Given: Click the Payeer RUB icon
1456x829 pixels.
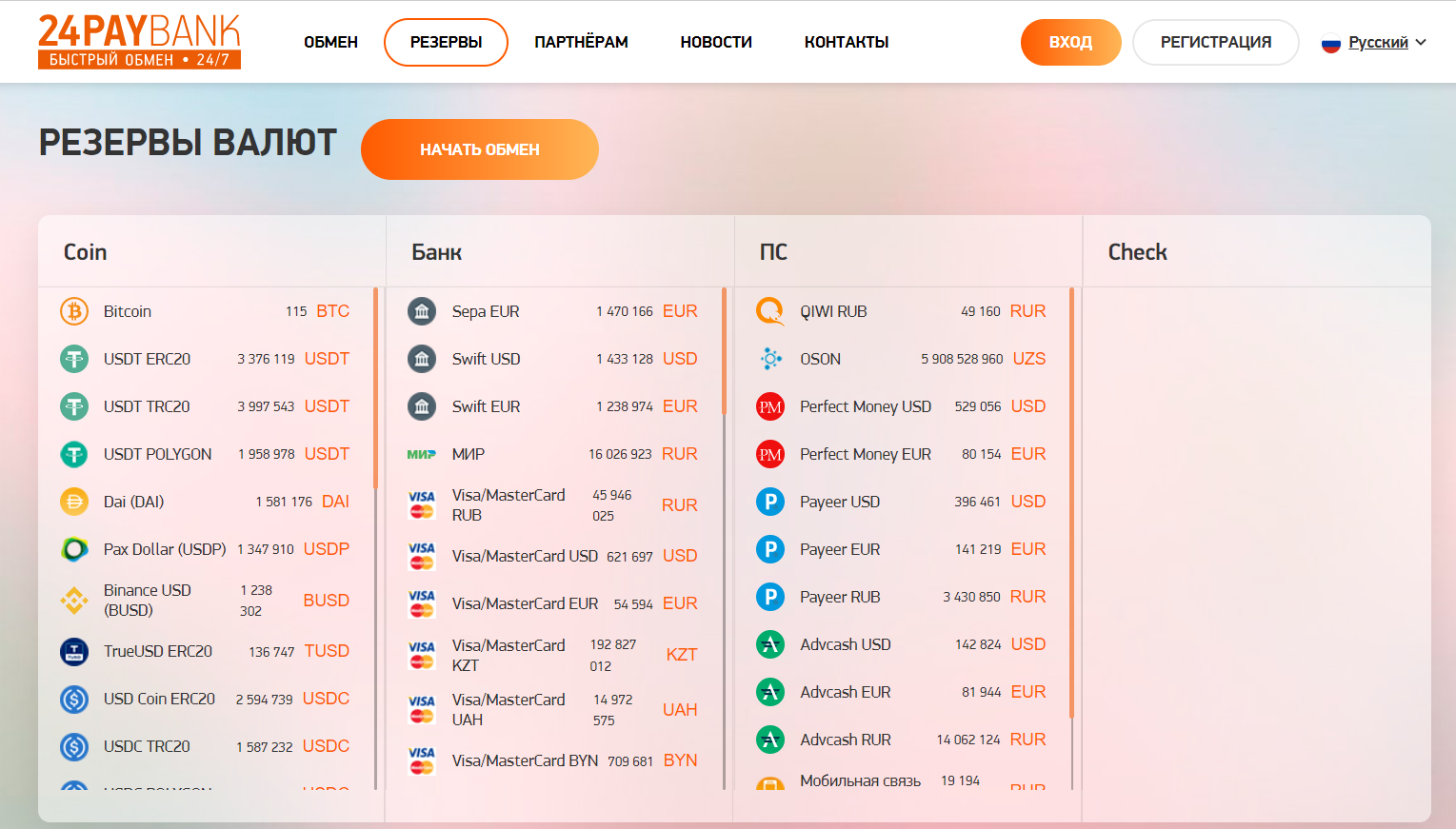Looking at the screenshot, I should point(770,597).
